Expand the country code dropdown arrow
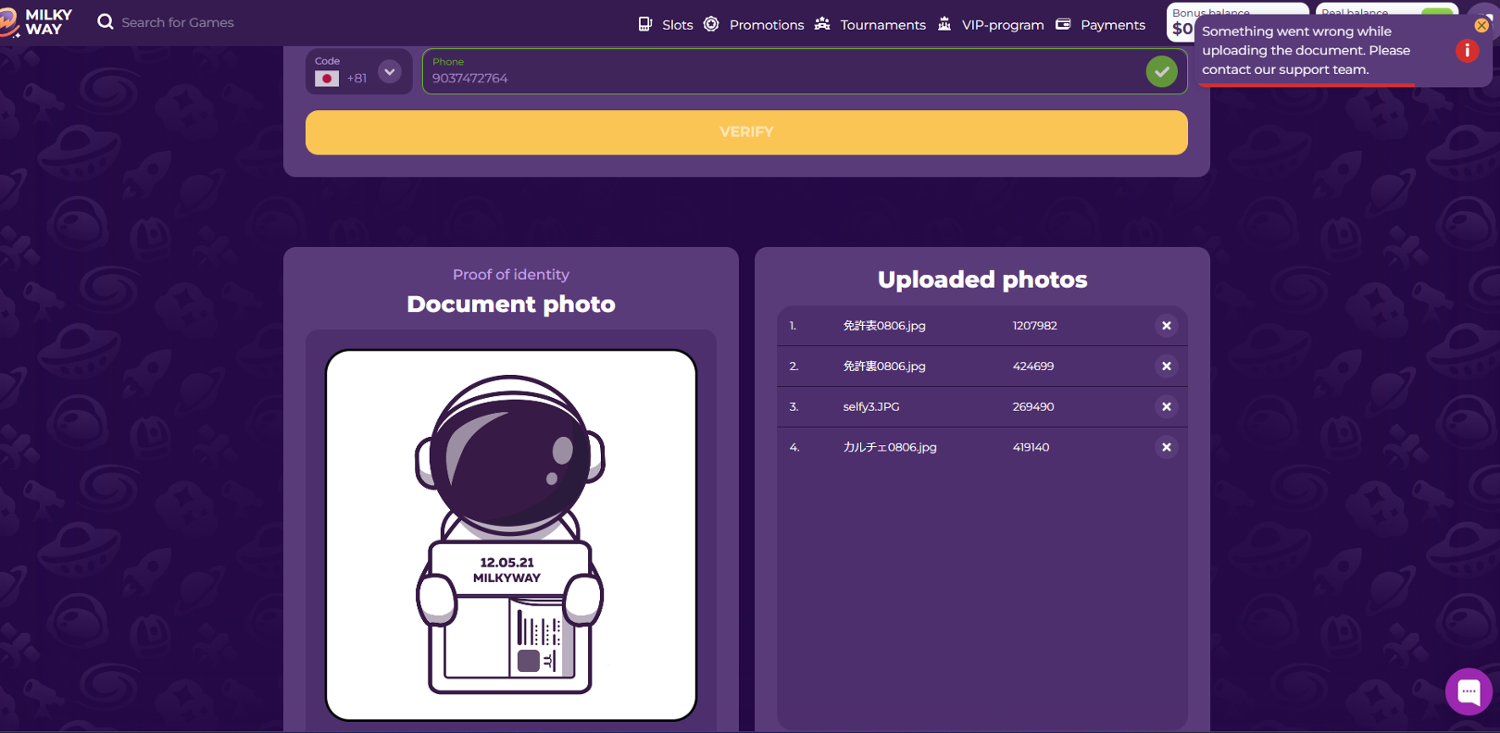Viewport: 1500px width, 733px height. [389, 72]
